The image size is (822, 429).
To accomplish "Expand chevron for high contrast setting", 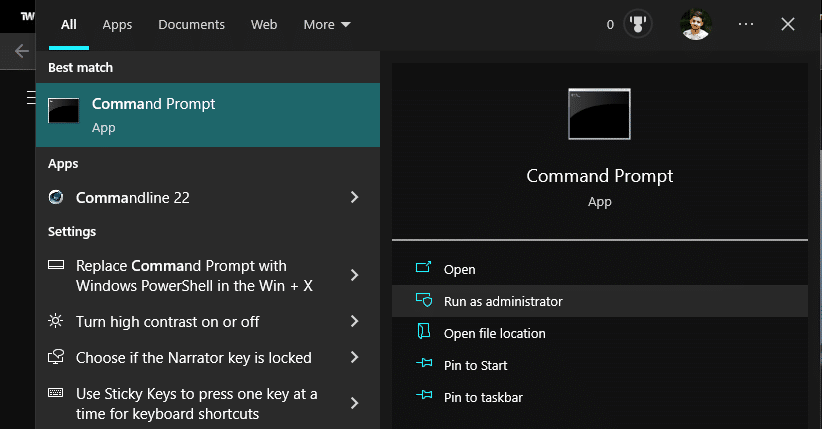I will click(x=354, y=321).
